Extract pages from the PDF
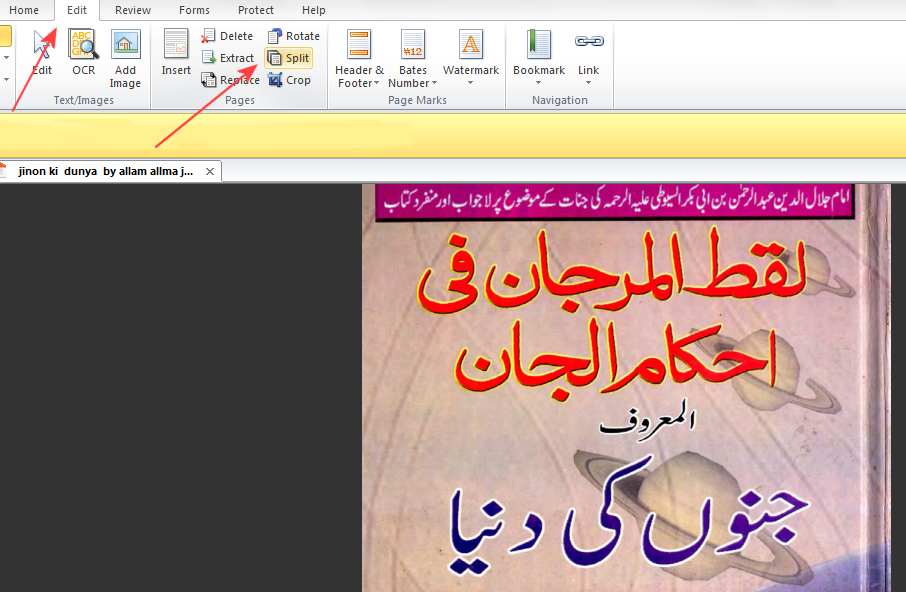Image resolution: width=906 pixels, height=592 pixels. click(x=228, y=58)
